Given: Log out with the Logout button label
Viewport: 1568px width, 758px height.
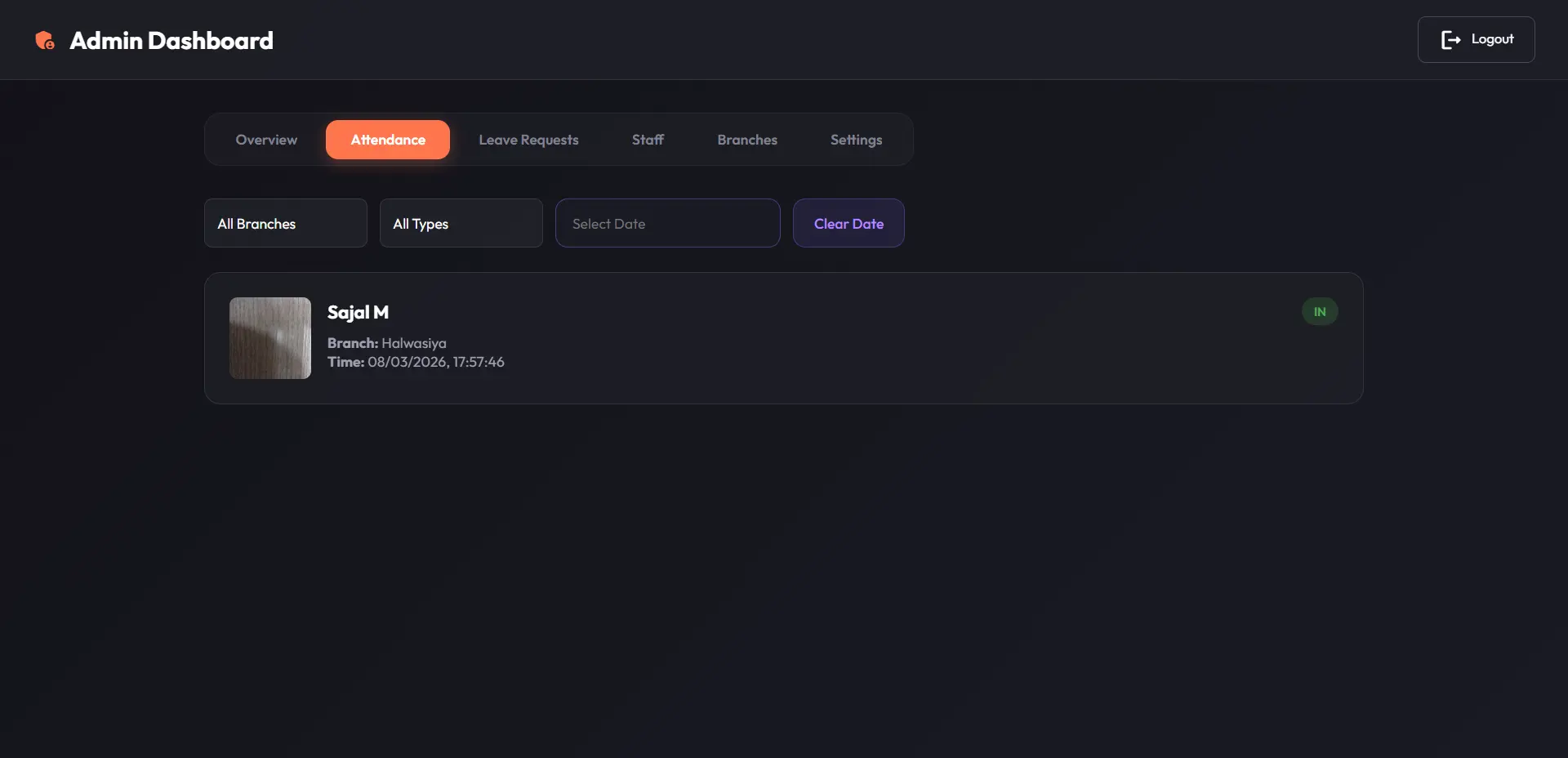Looking at the screenshot, I should tap(1492, 39).
